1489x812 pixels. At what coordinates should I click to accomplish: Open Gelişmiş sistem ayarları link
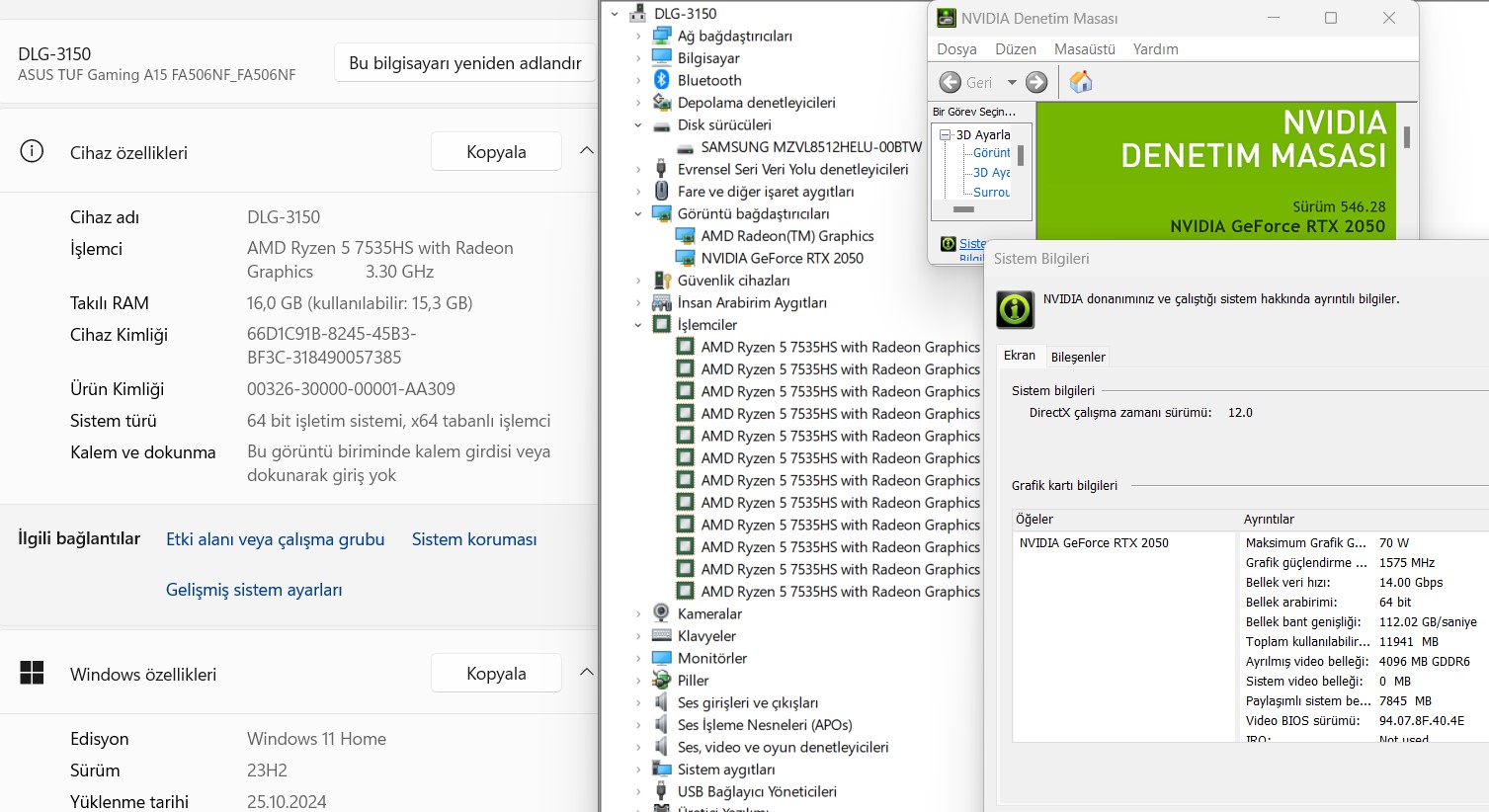(x=254, y=590)
